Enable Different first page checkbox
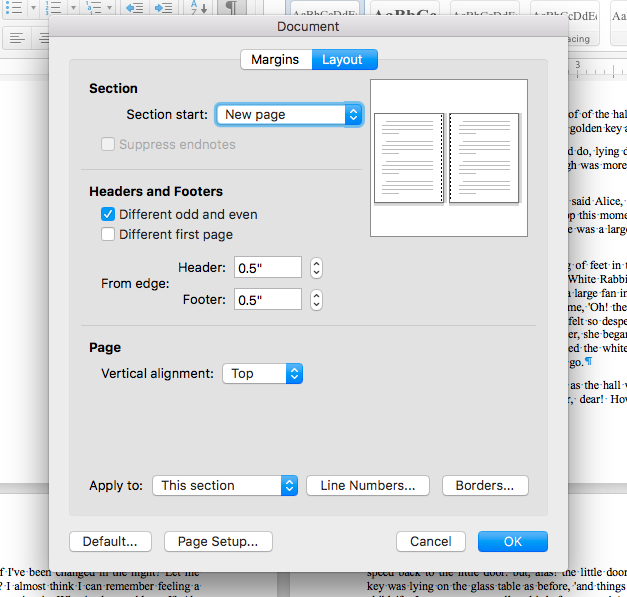627x597 pixels. pos(108,234)
